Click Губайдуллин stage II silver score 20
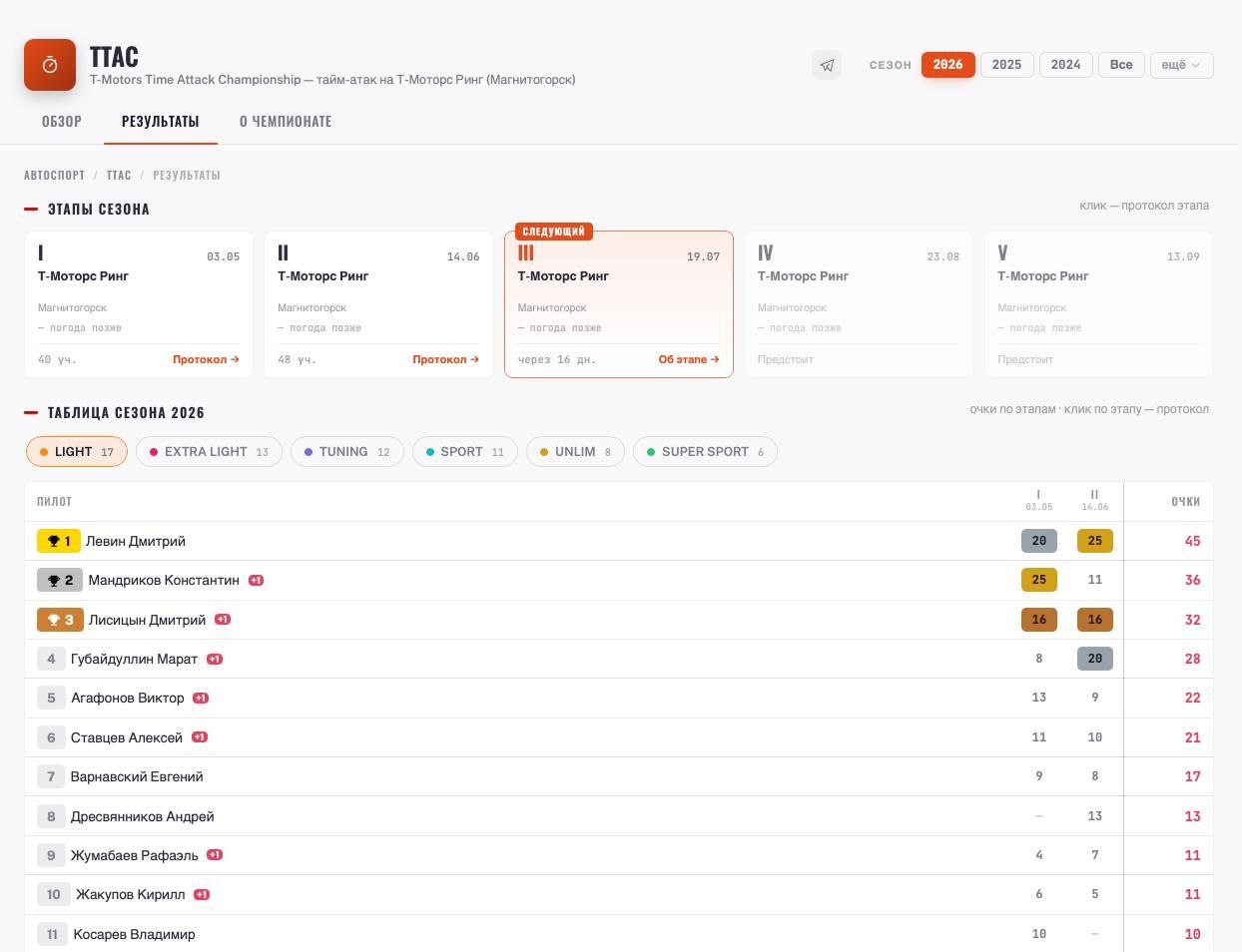 tap(1095, 659)
